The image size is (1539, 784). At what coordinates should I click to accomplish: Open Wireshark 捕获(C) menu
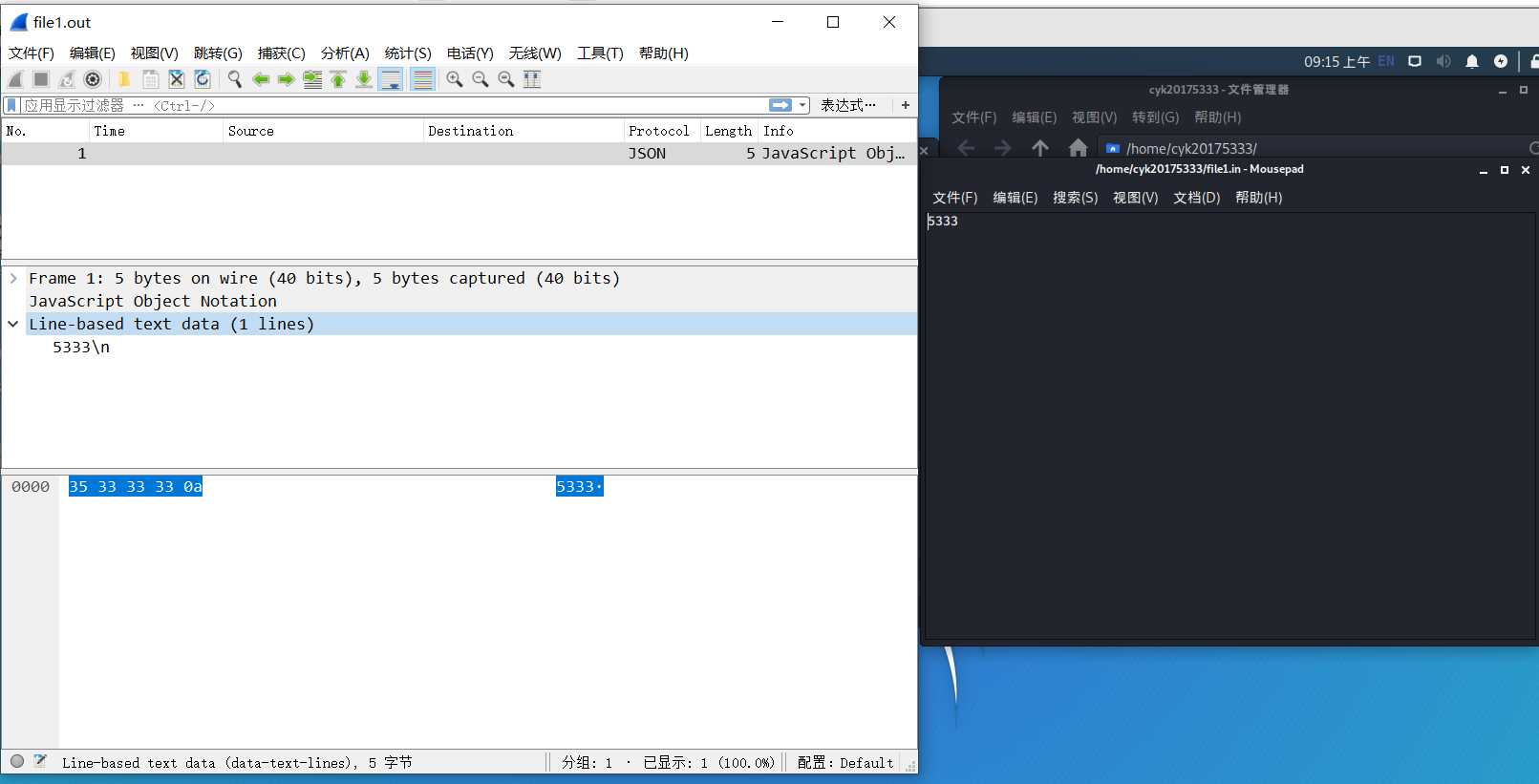click(282, 53)
